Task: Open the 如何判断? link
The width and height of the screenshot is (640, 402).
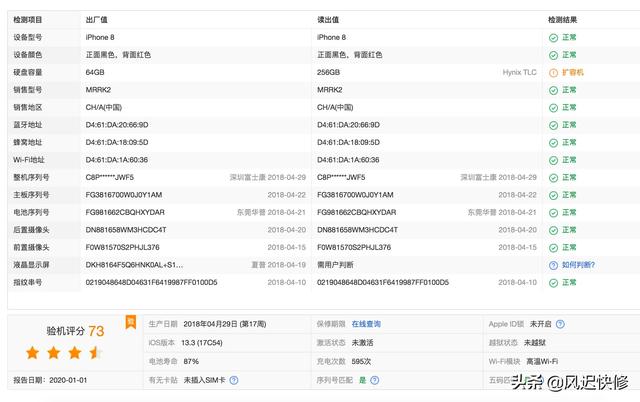Action: click(578, 265)
